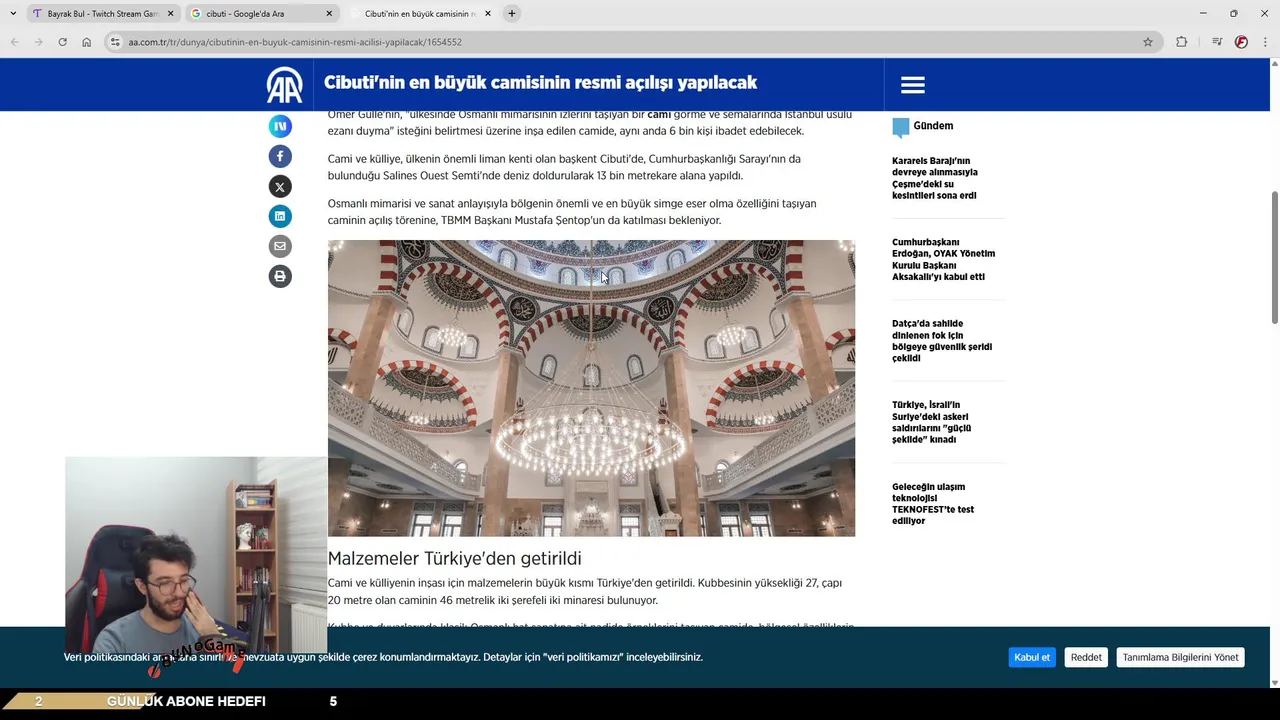This screenshot has height=720, width=1280.
Task: View site information icon in address bar
Action: [115, 42]
